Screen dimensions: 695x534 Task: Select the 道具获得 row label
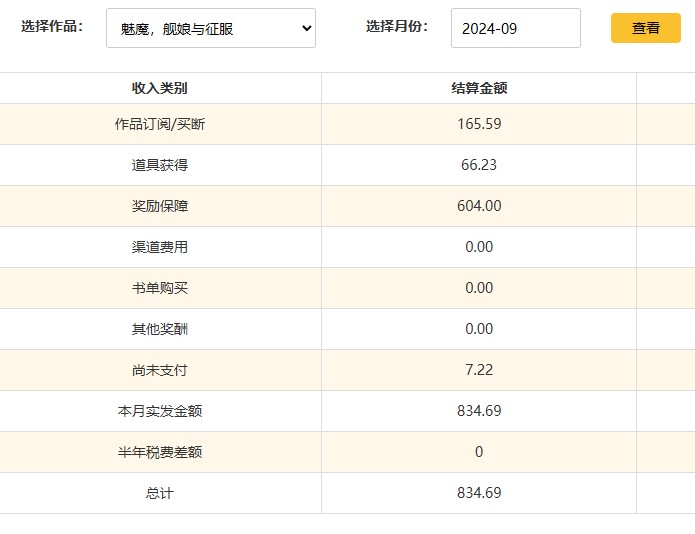point(160,165)
